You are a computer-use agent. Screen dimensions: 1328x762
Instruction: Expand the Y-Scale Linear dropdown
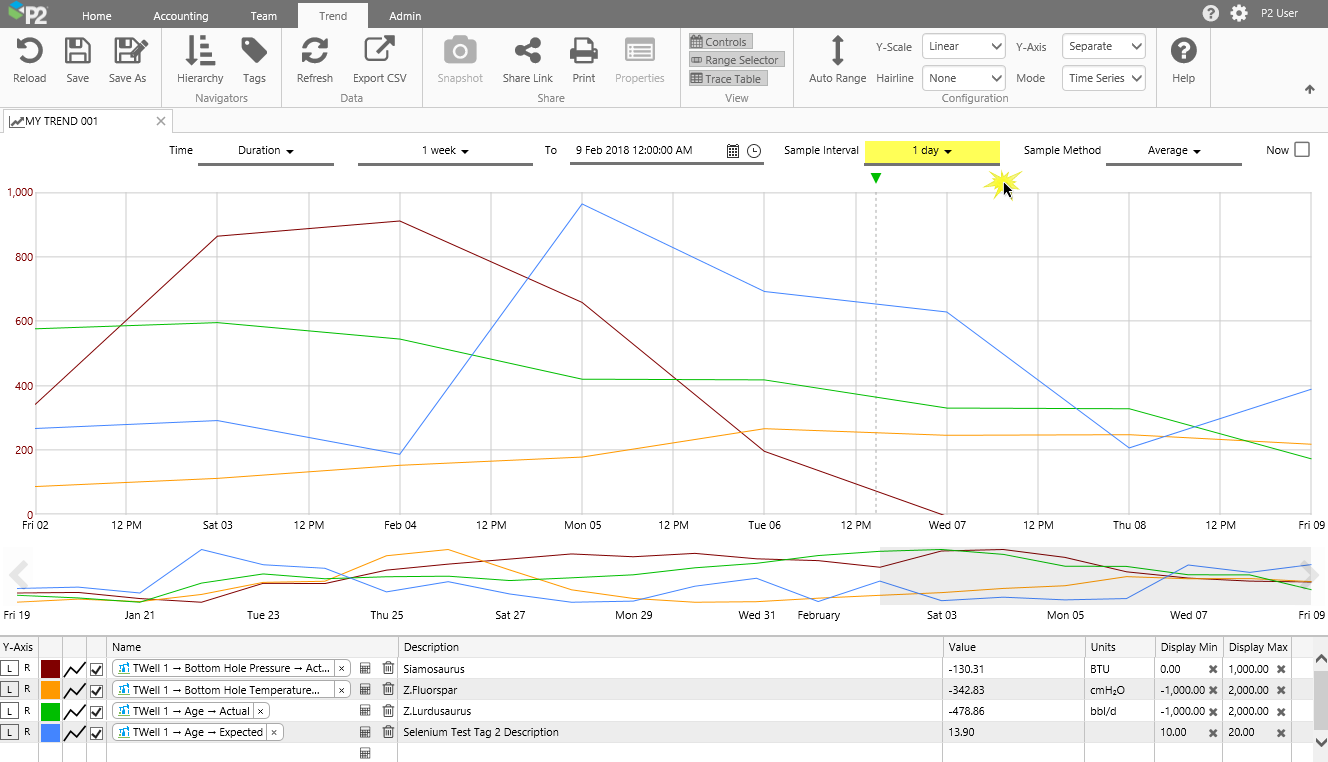pos(963,47)
